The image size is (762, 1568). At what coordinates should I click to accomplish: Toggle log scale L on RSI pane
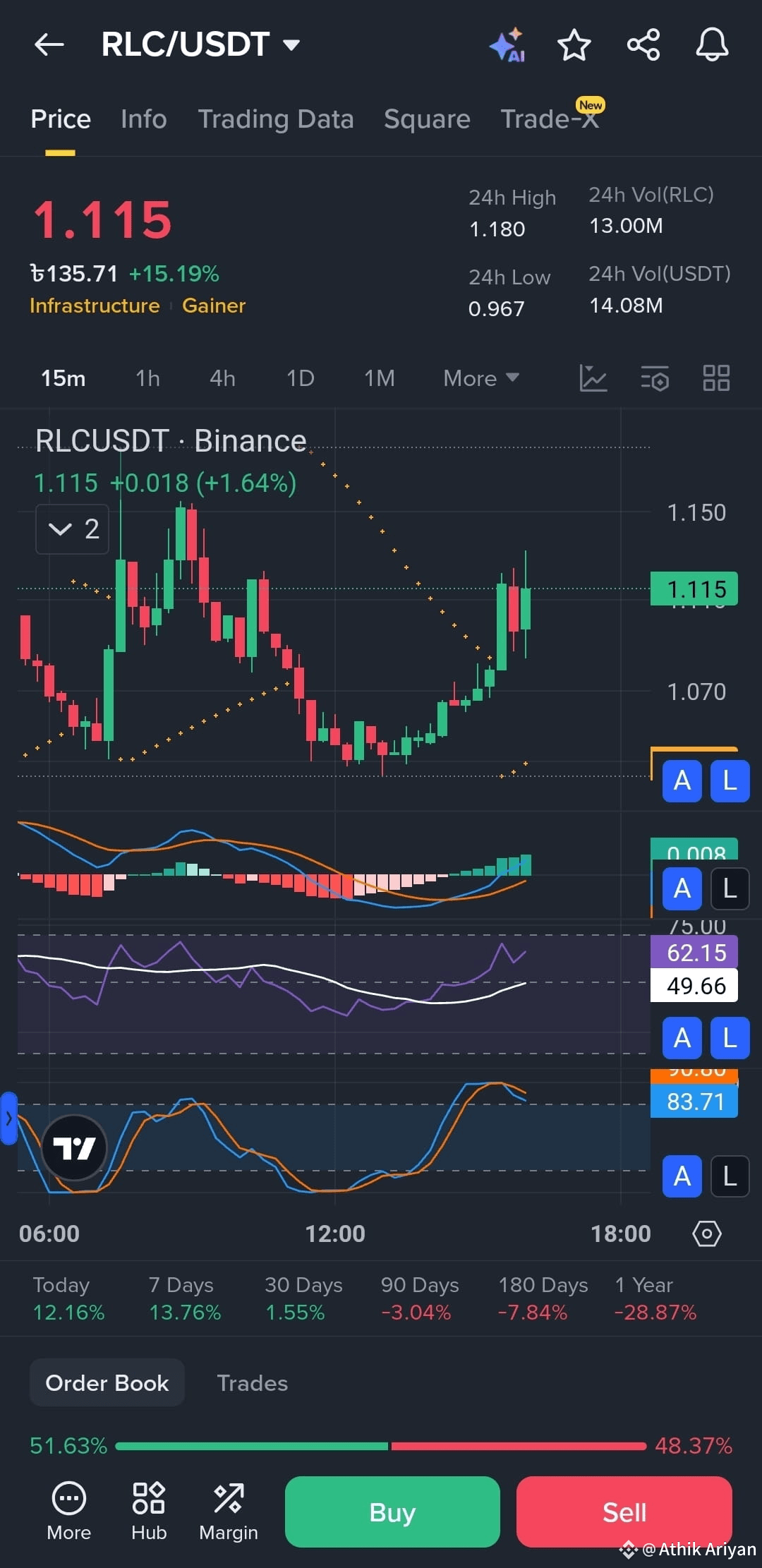tap(730, 1038)
